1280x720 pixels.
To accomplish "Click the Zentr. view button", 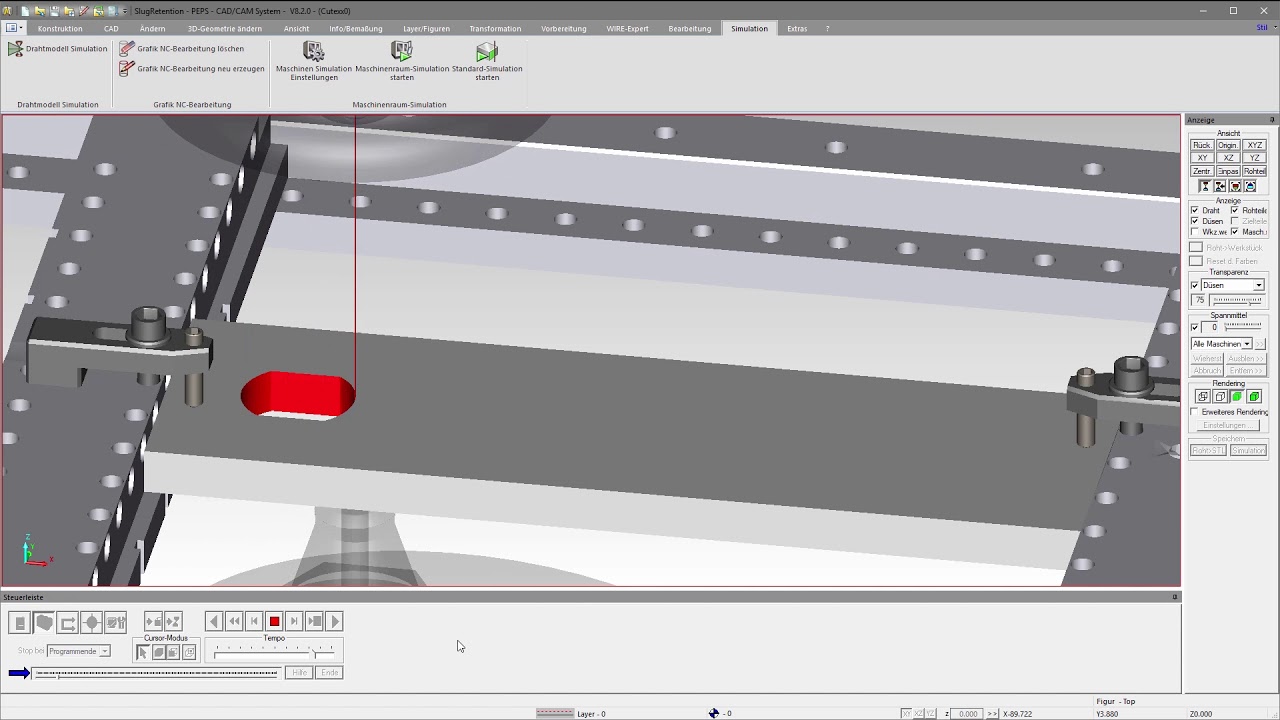I will point(1201,171).
